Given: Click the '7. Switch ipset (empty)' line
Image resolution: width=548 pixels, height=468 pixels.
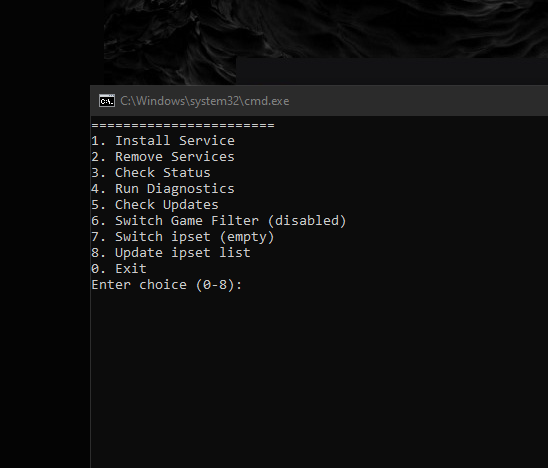Looking at the screenshot, I should click(183, 237).
